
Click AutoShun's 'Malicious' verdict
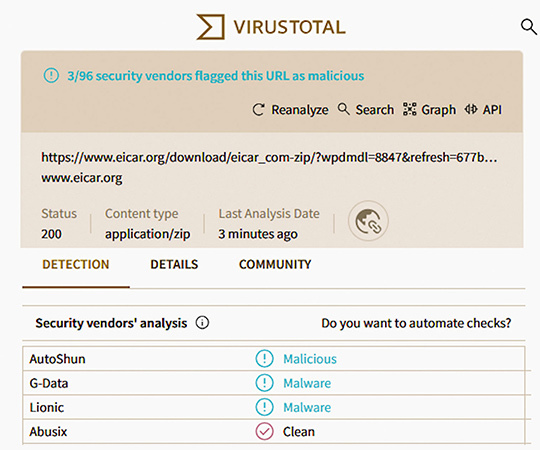pyautogui.click(x=310, y=359)
